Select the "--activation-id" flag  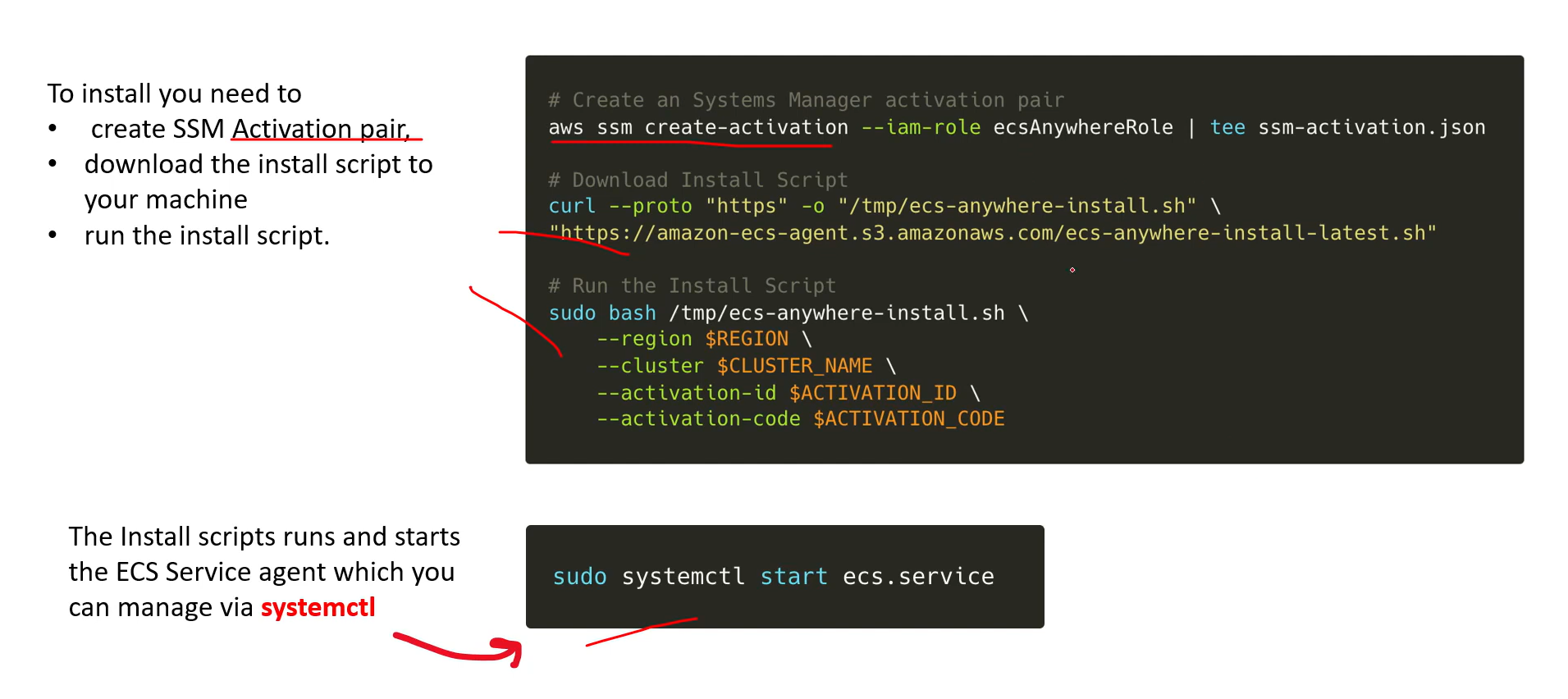[686, 393]
